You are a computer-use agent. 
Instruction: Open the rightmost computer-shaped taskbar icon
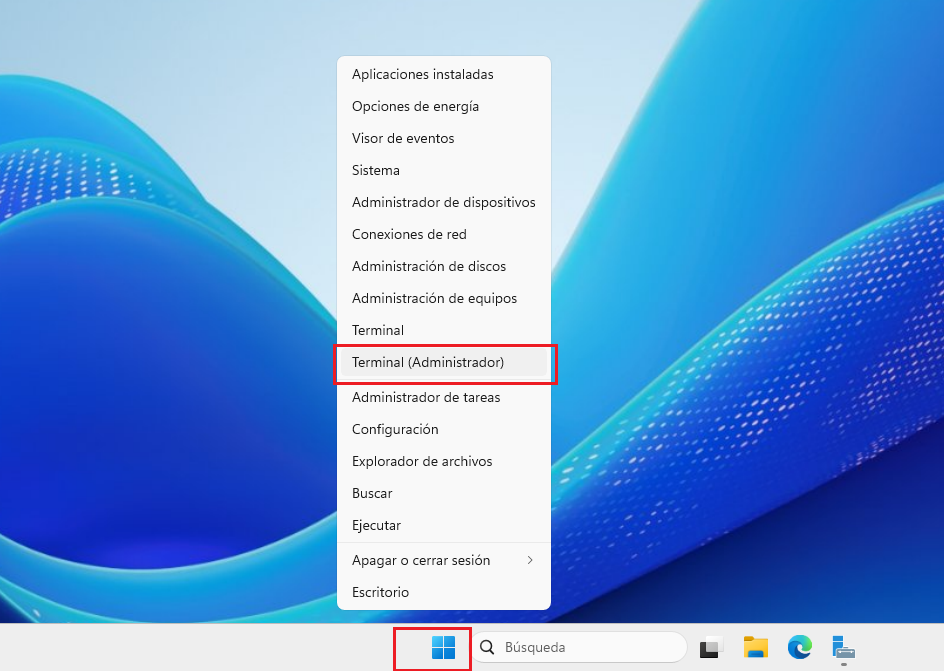(843, 648)
